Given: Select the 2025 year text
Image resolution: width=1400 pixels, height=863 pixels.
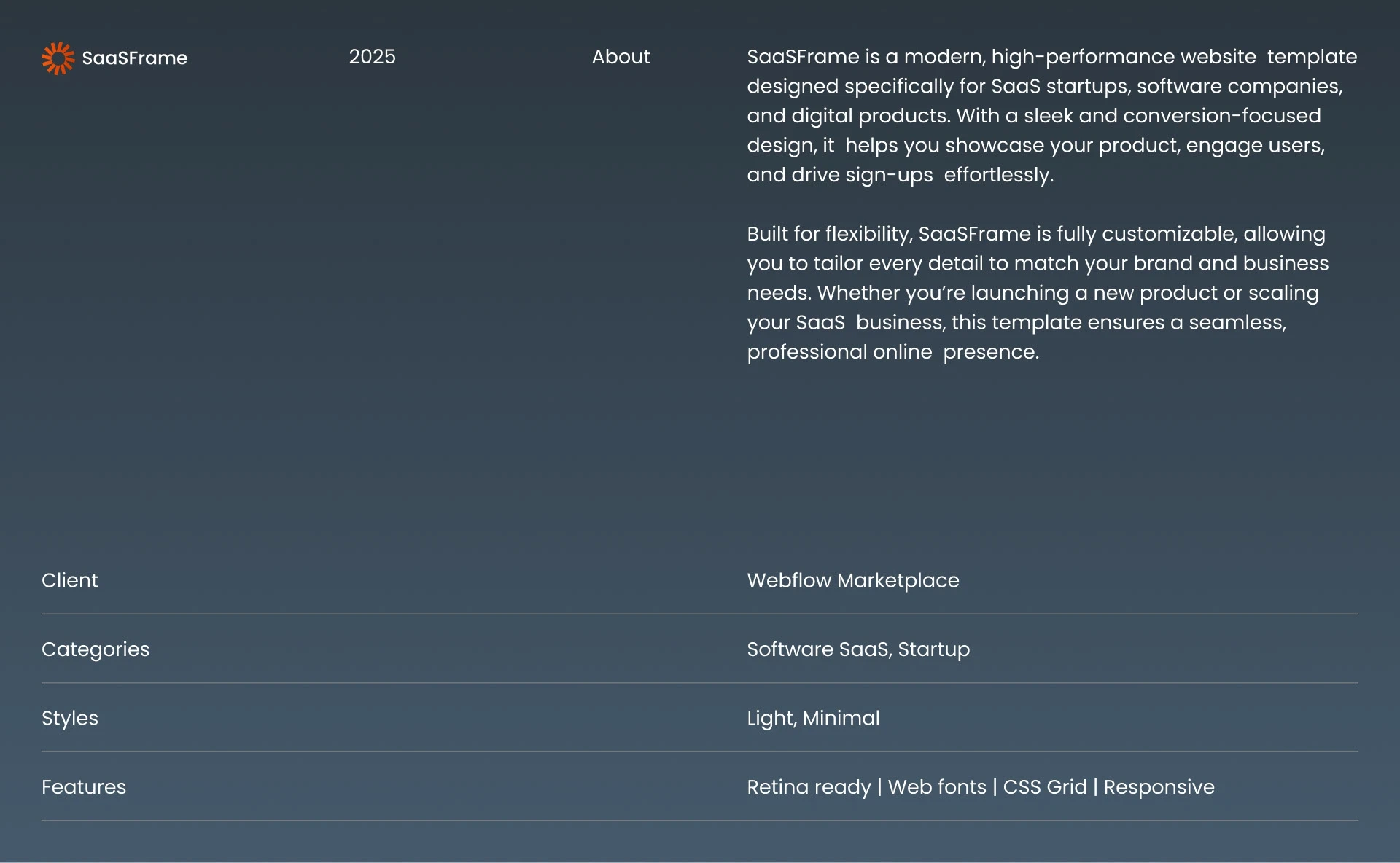Looking at the screenshot, I should click(372, 57).
